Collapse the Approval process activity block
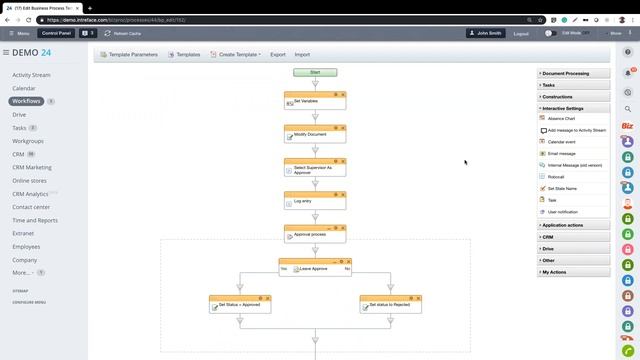Viewport: 640px width, 360px height. point(329,229)
